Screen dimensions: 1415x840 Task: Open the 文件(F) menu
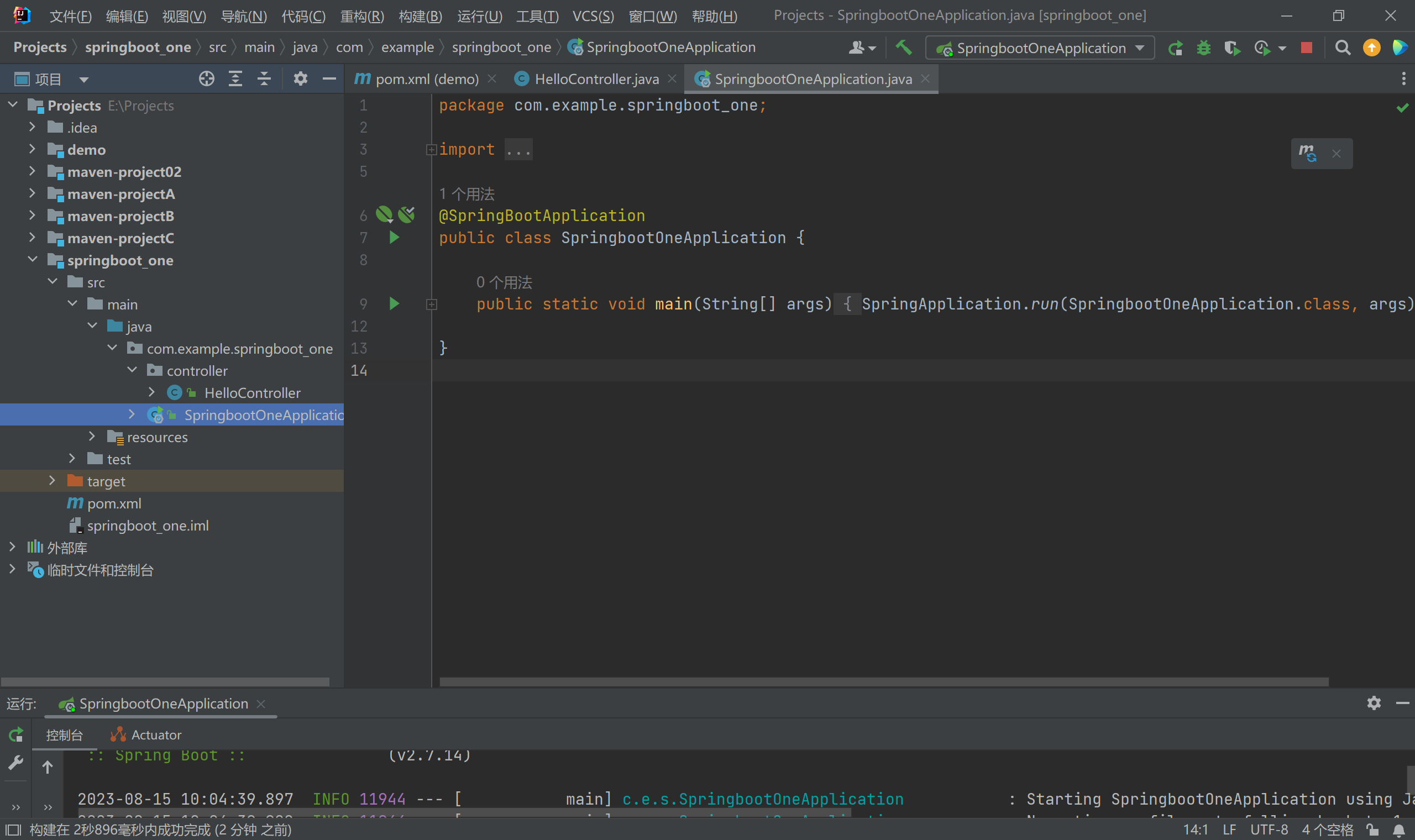(x=71, y=16)
